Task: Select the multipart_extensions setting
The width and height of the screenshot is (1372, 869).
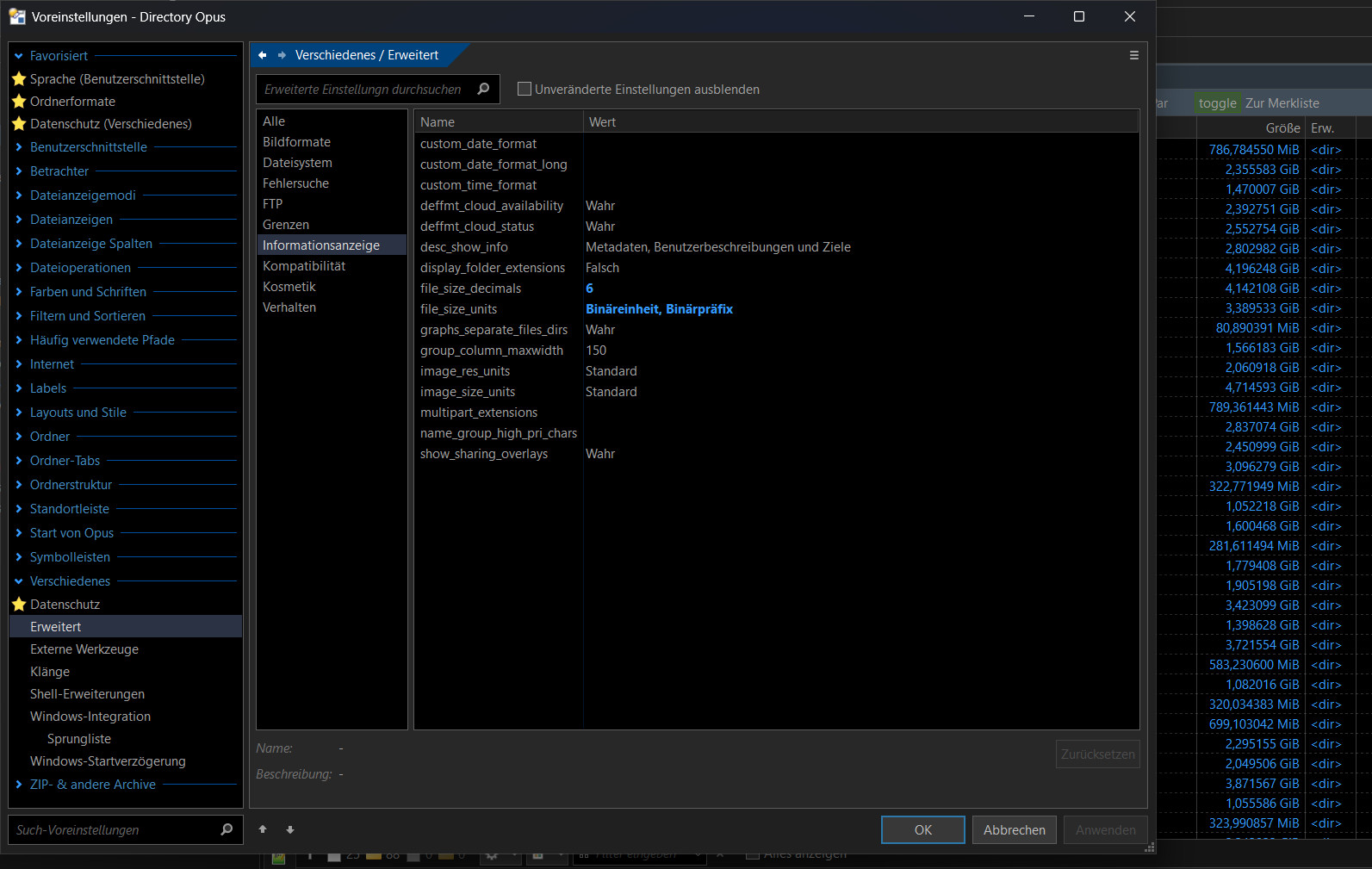Action: [x=776, y=413]
